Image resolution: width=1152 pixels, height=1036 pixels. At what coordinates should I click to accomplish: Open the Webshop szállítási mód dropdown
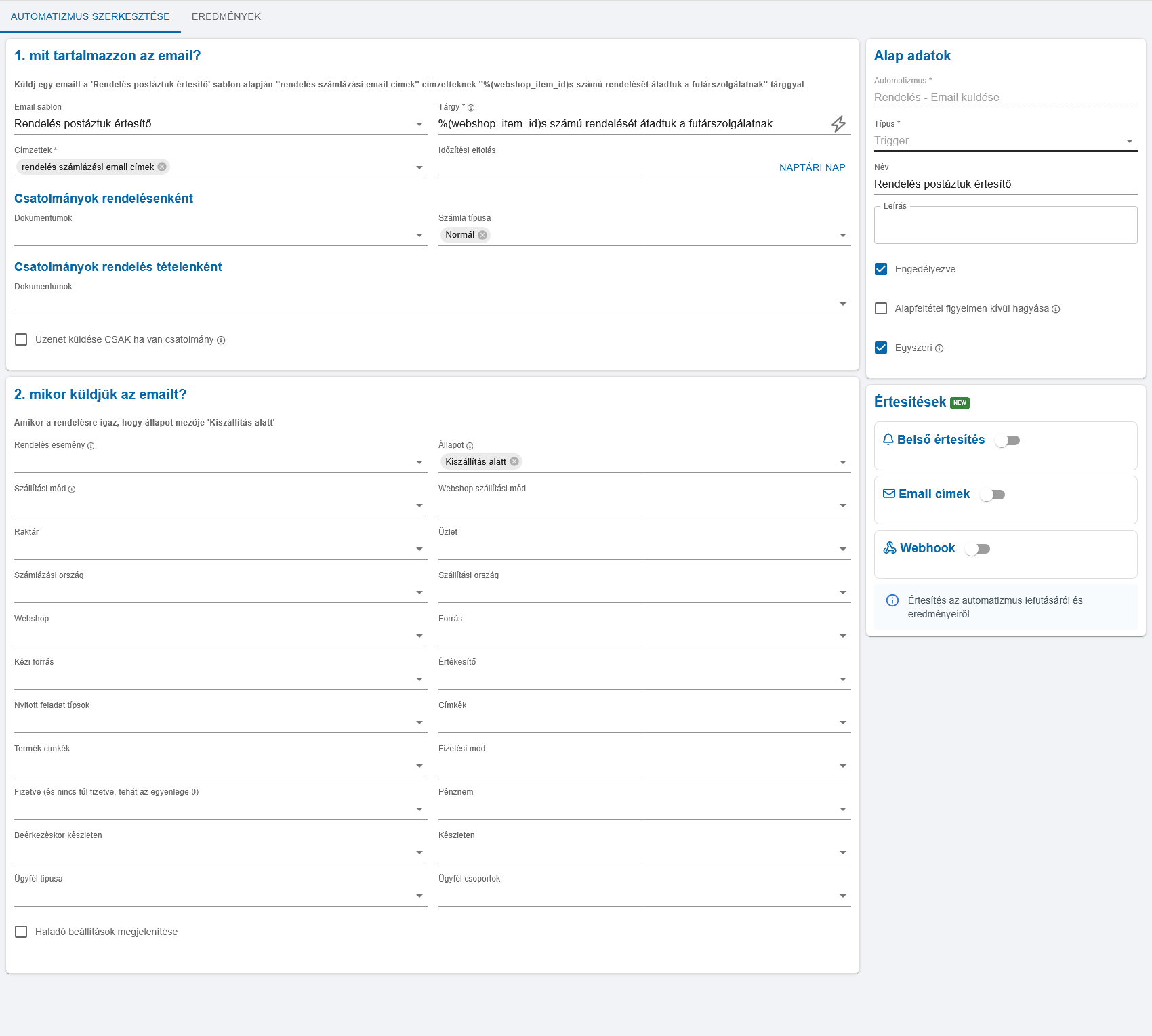point(644,505)
